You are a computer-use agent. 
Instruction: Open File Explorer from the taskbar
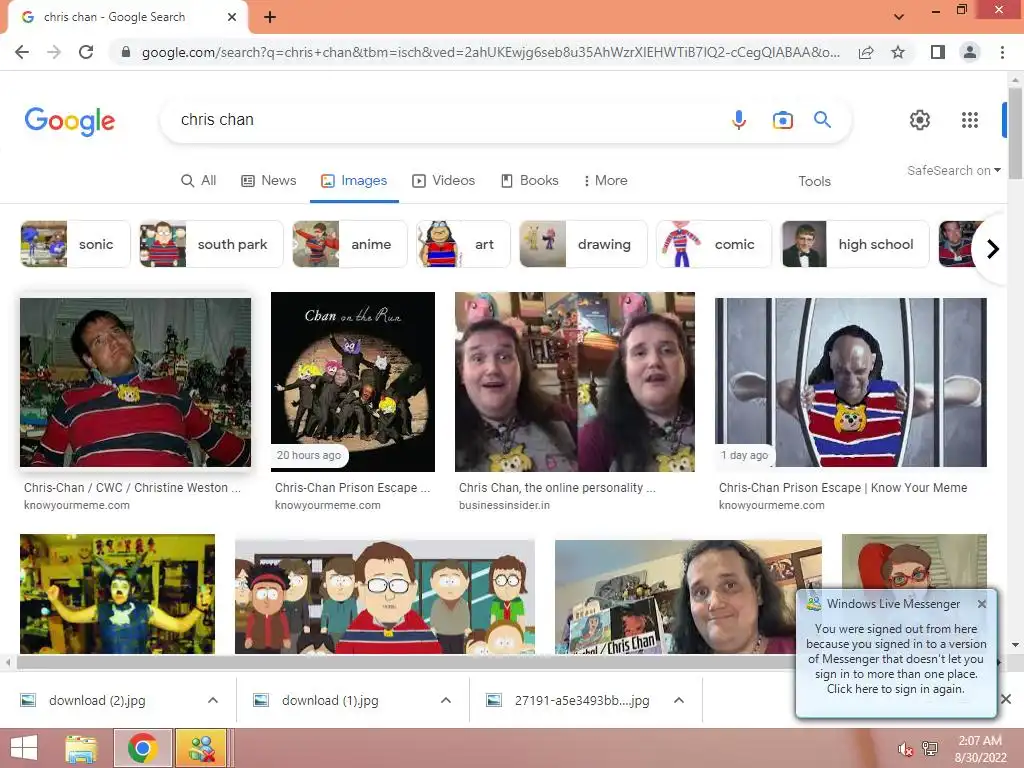pos(81,748)
